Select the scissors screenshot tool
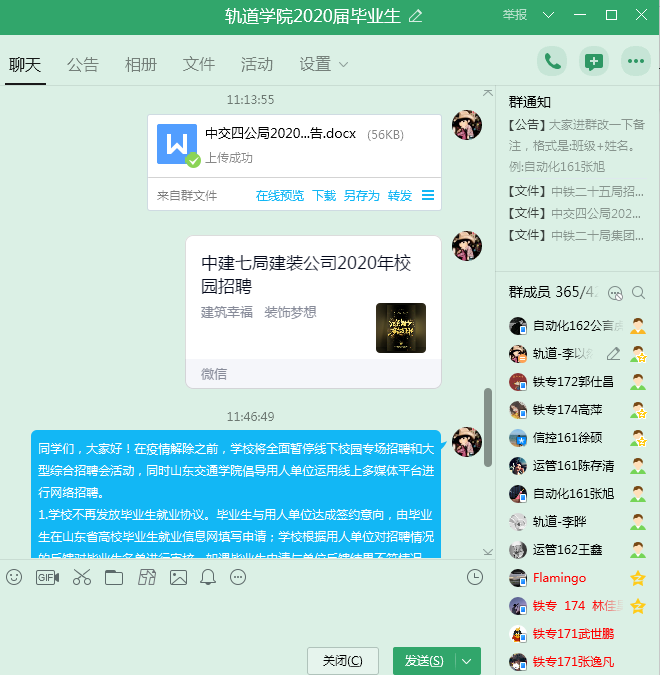660x675 pixels. click(81, 577)
